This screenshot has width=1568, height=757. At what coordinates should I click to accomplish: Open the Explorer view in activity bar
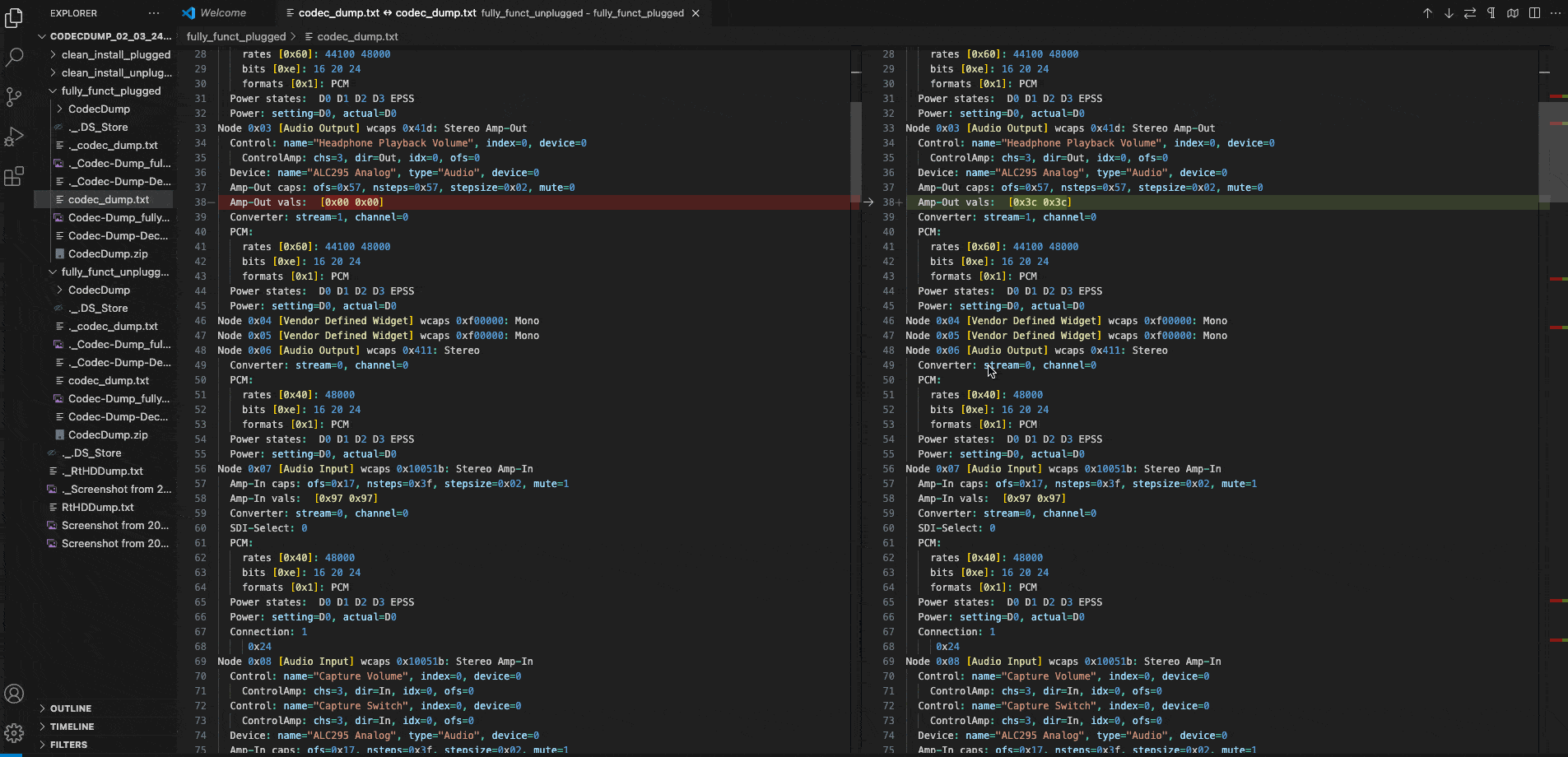[14, 18]
